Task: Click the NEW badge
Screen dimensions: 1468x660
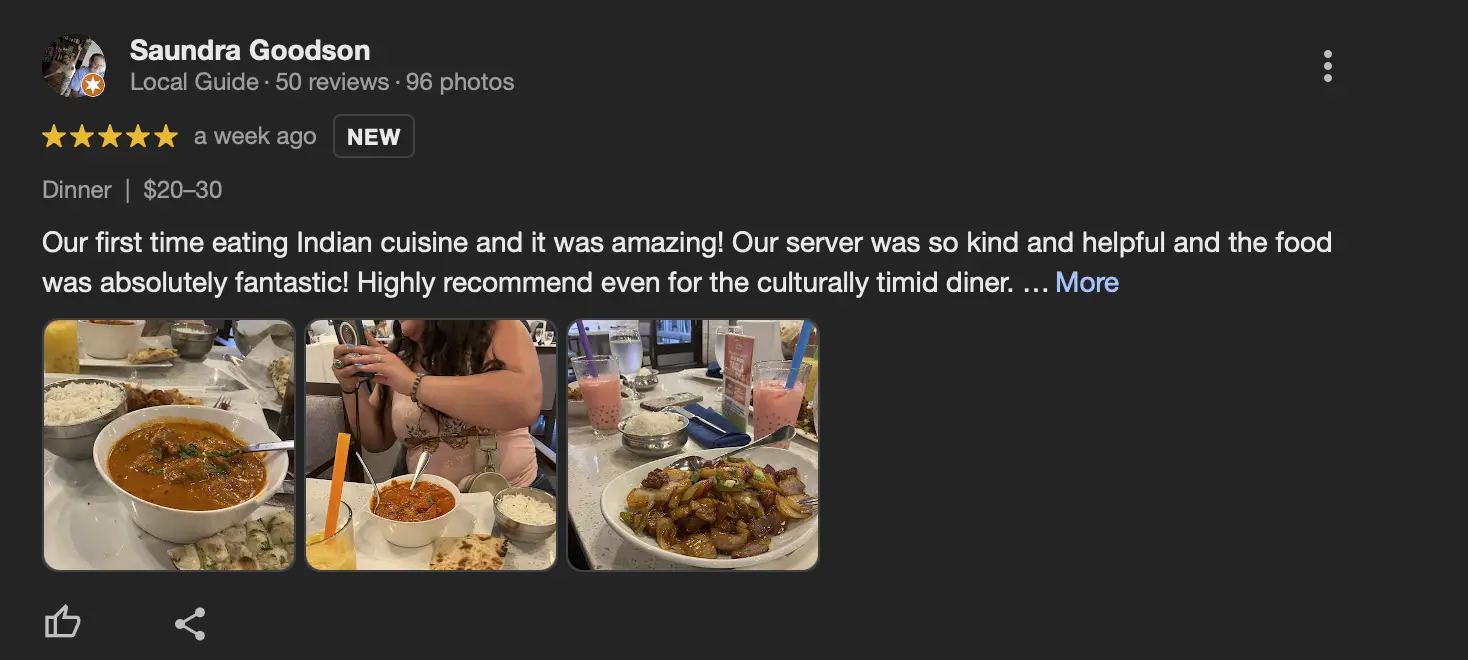Action: [x=373, y=137]
